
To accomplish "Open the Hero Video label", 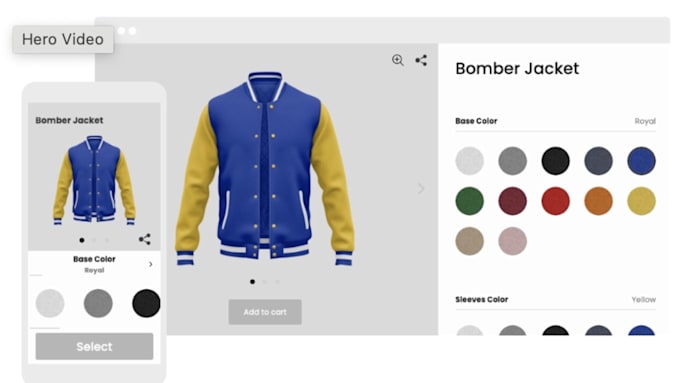I will 63,39.
